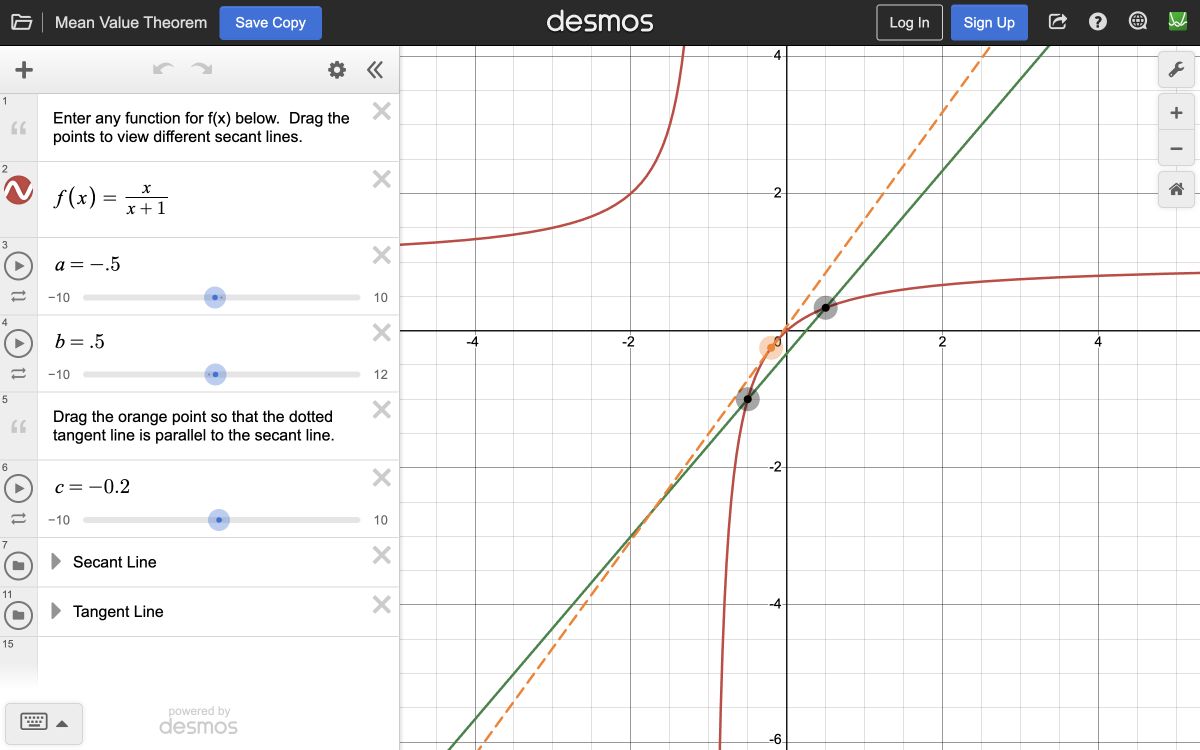Open expression list settings gear
1200x750 pixels.
337,70
